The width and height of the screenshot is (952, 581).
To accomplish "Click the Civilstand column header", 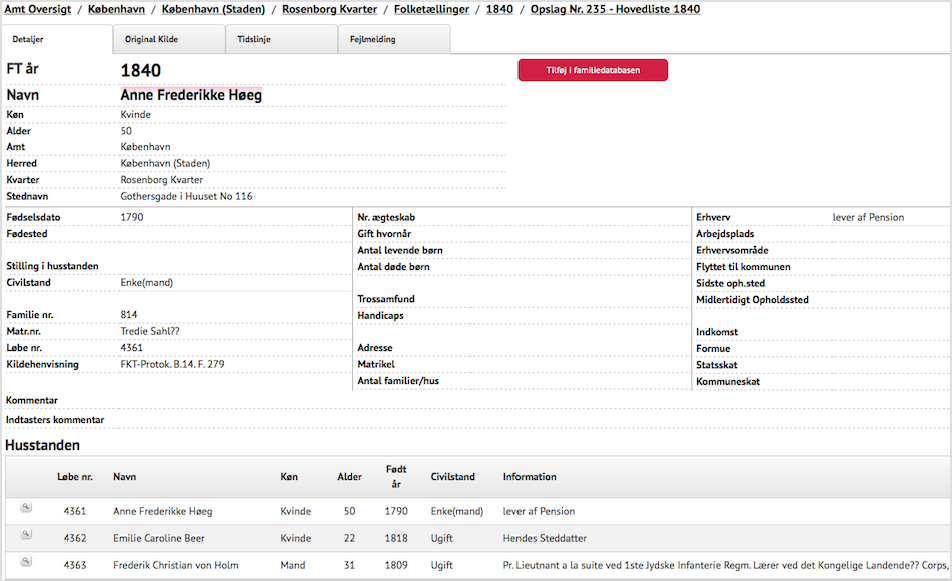I will (x=452, y=477).
